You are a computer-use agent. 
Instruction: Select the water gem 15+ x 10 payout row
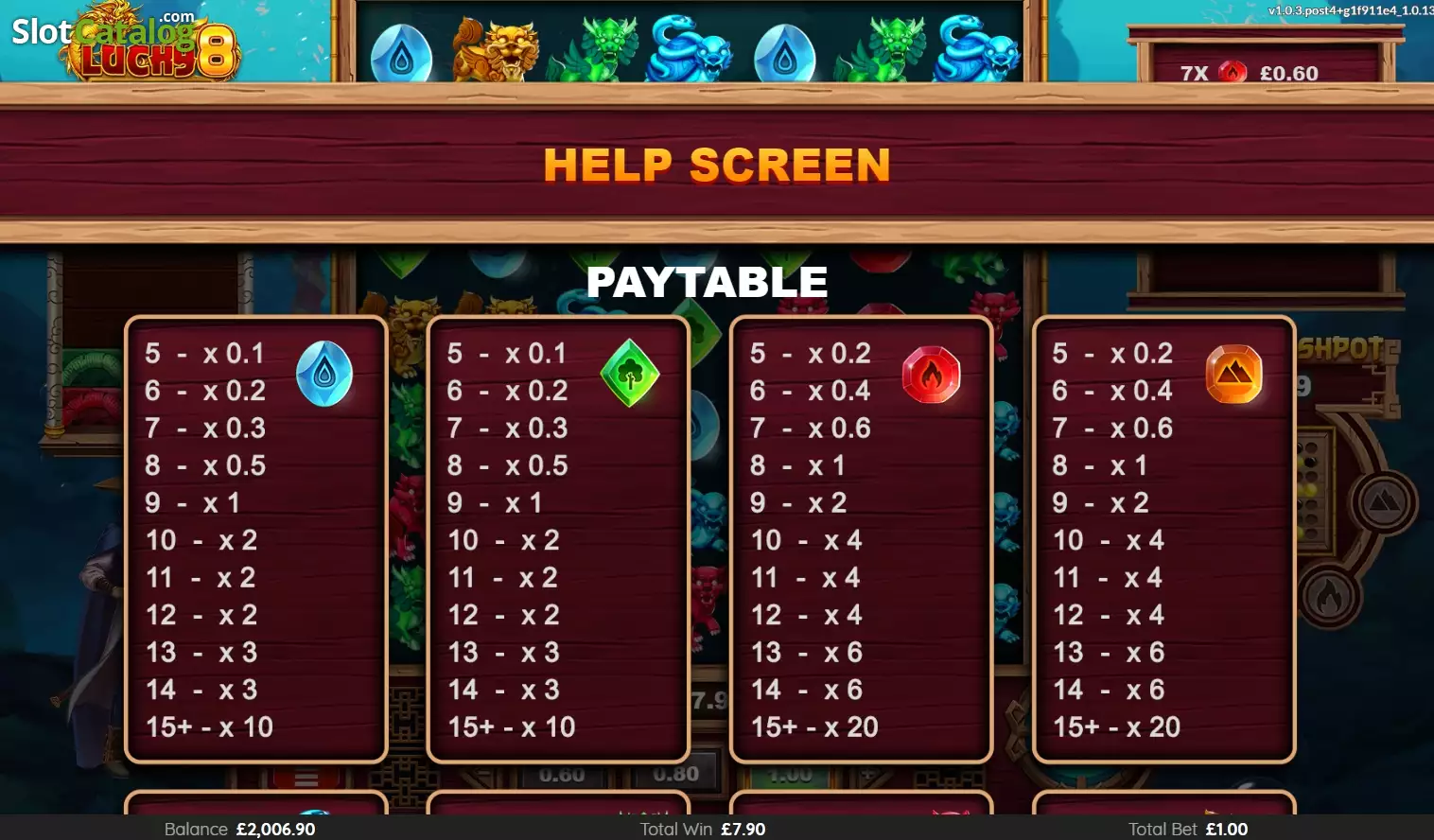pyautogui.click(x=210, y=726)
